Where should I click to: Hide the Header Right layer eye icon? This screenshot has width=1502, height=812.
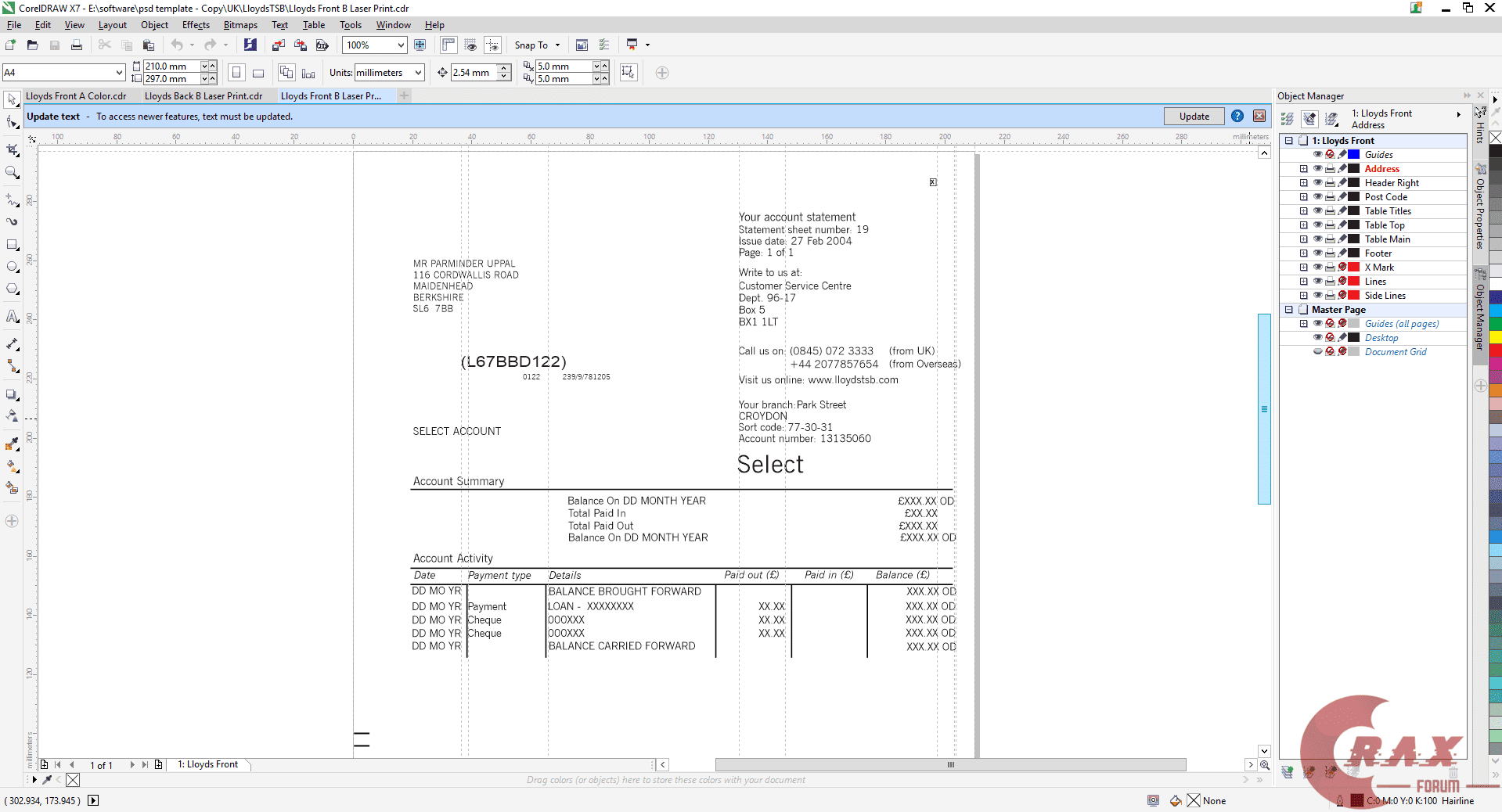point(1317,183)
